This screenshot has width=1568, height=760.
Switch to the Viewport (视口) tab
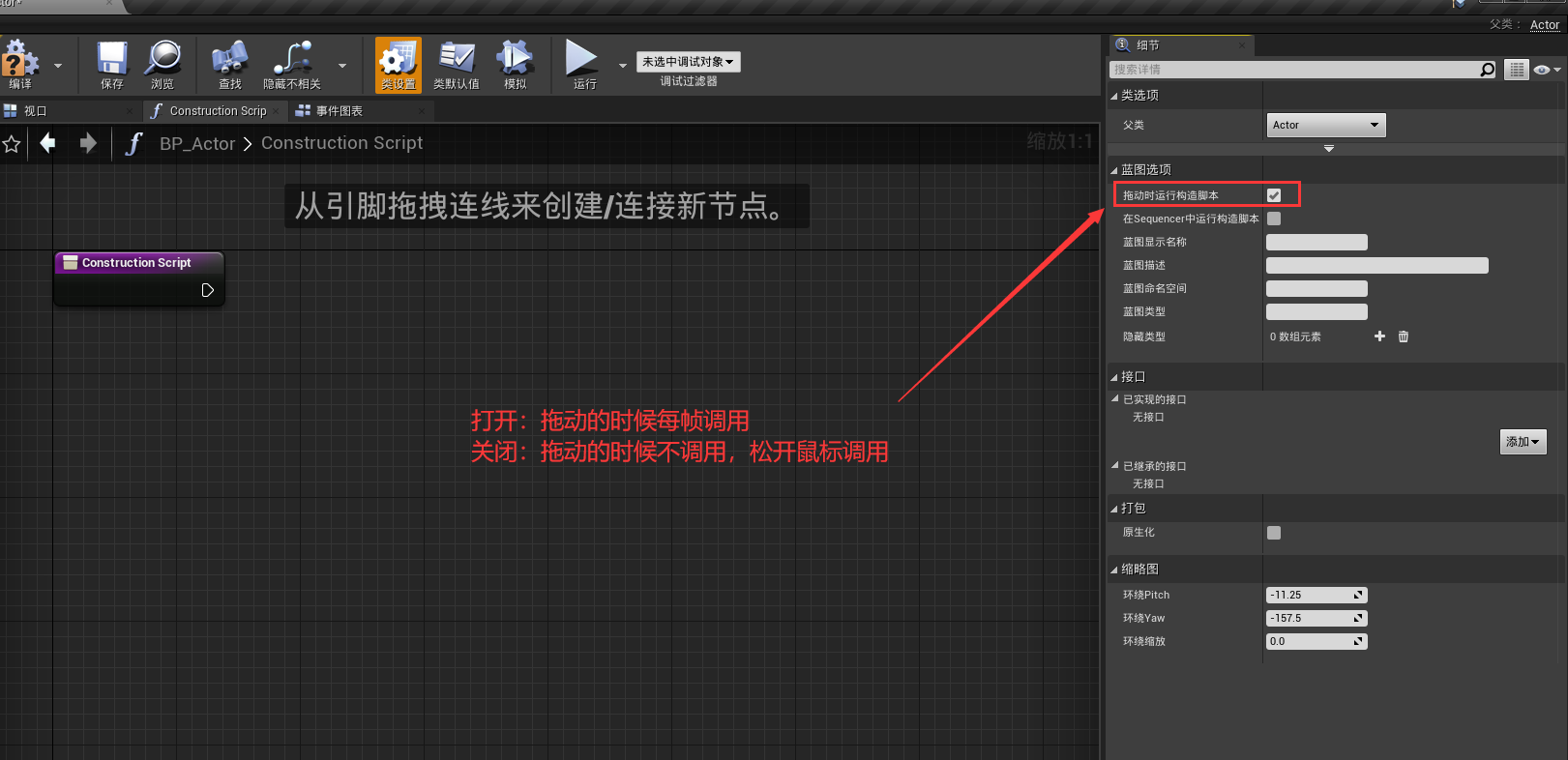pyautogui.click(x=36, y=111)
